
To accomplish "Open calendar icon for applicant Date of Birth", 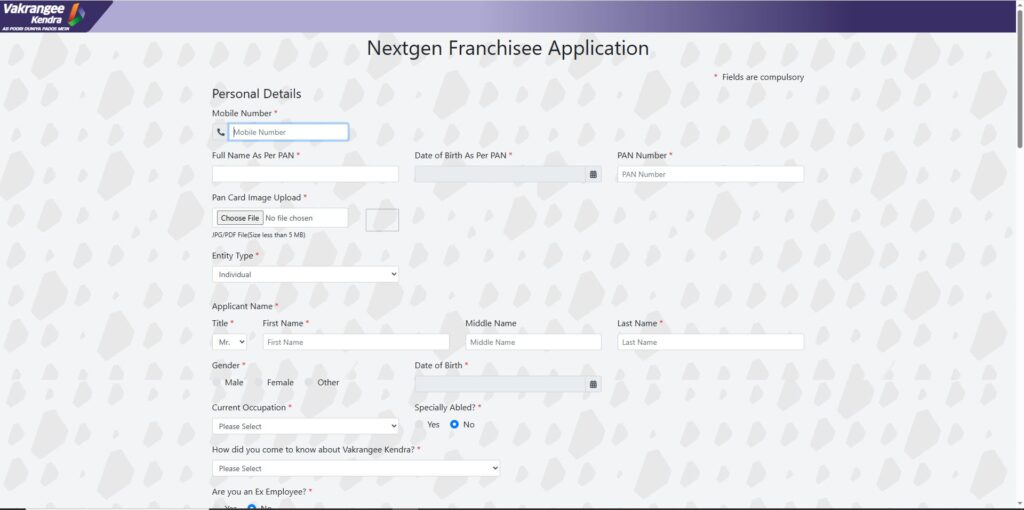I will click(593, 384).
